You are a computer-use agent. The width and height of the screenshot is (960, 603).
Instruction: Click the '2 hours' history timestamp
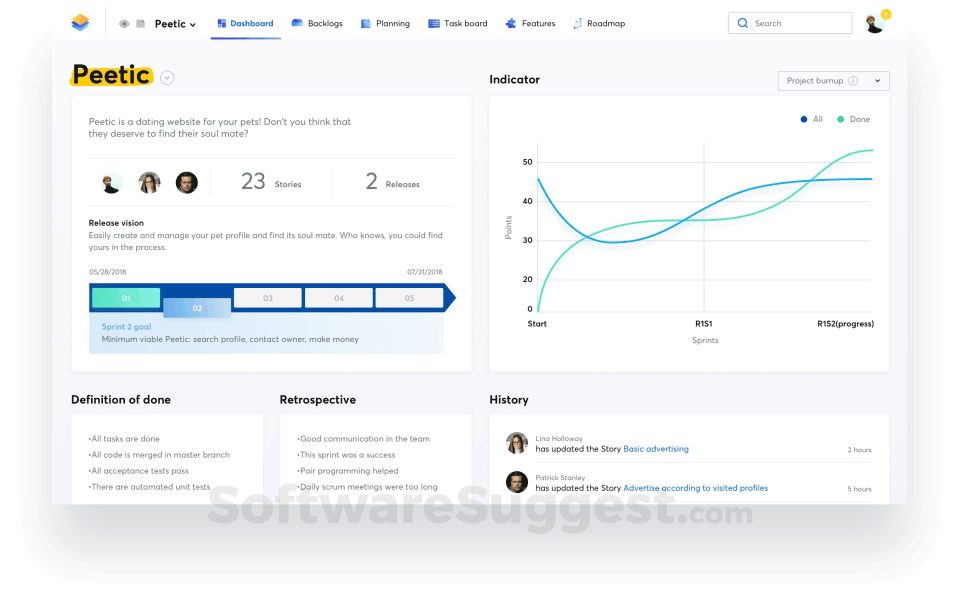[x=860, y=450]
